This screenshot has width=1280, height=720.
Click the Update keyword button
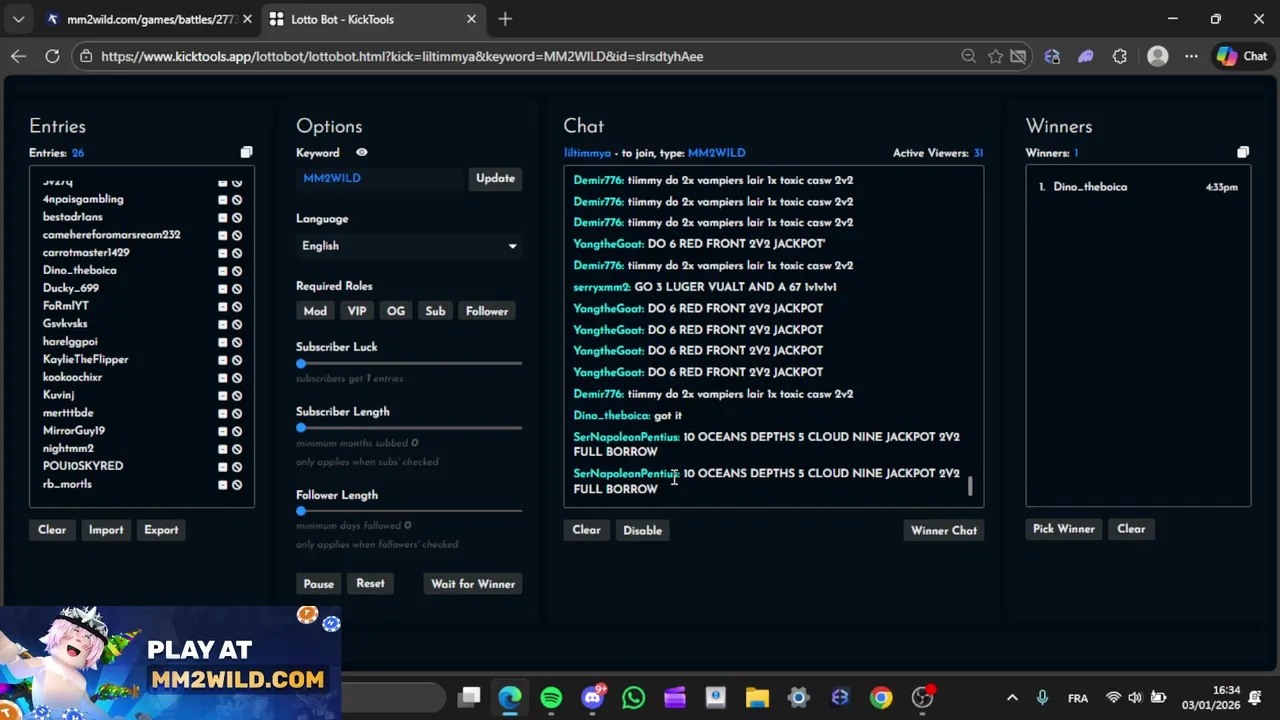[x=495, y=178]
